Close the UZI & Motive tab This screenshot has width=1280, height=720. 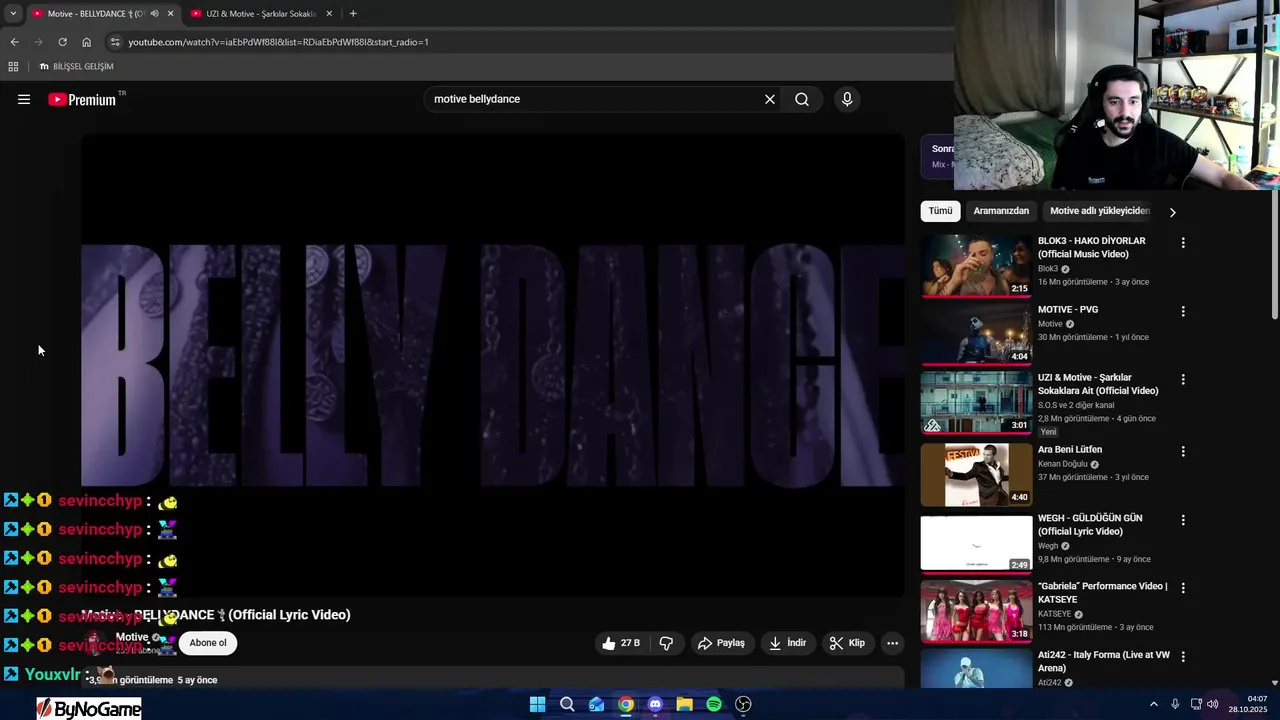(x=329, y=13)
